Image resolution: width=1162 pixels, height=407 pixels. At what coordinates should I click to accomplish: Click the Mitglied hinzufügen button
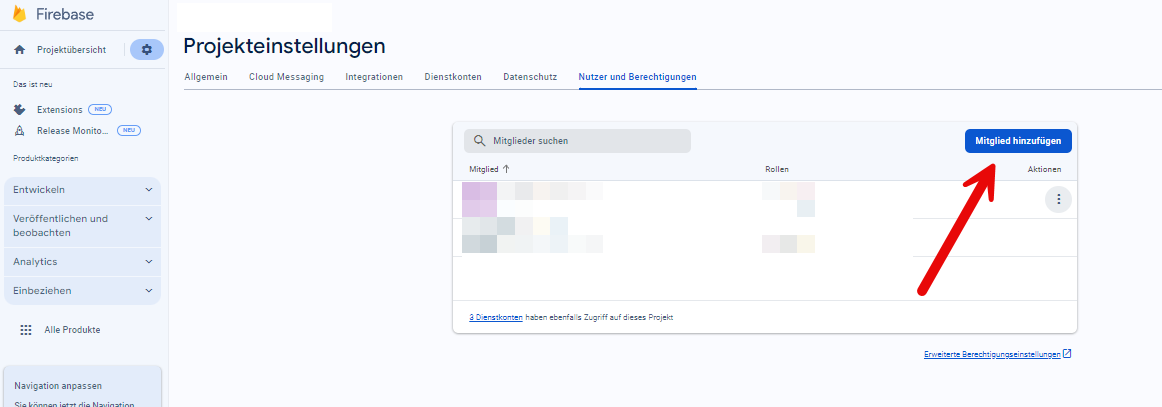[1017, 141]
